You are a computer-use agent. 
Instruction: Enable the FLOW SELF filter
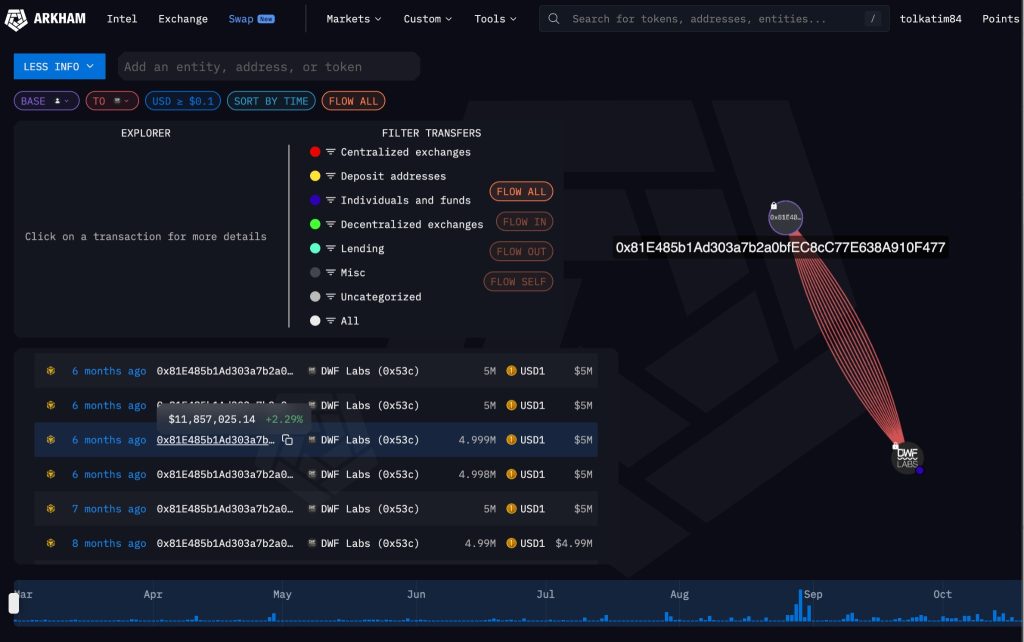coord(518,282)
